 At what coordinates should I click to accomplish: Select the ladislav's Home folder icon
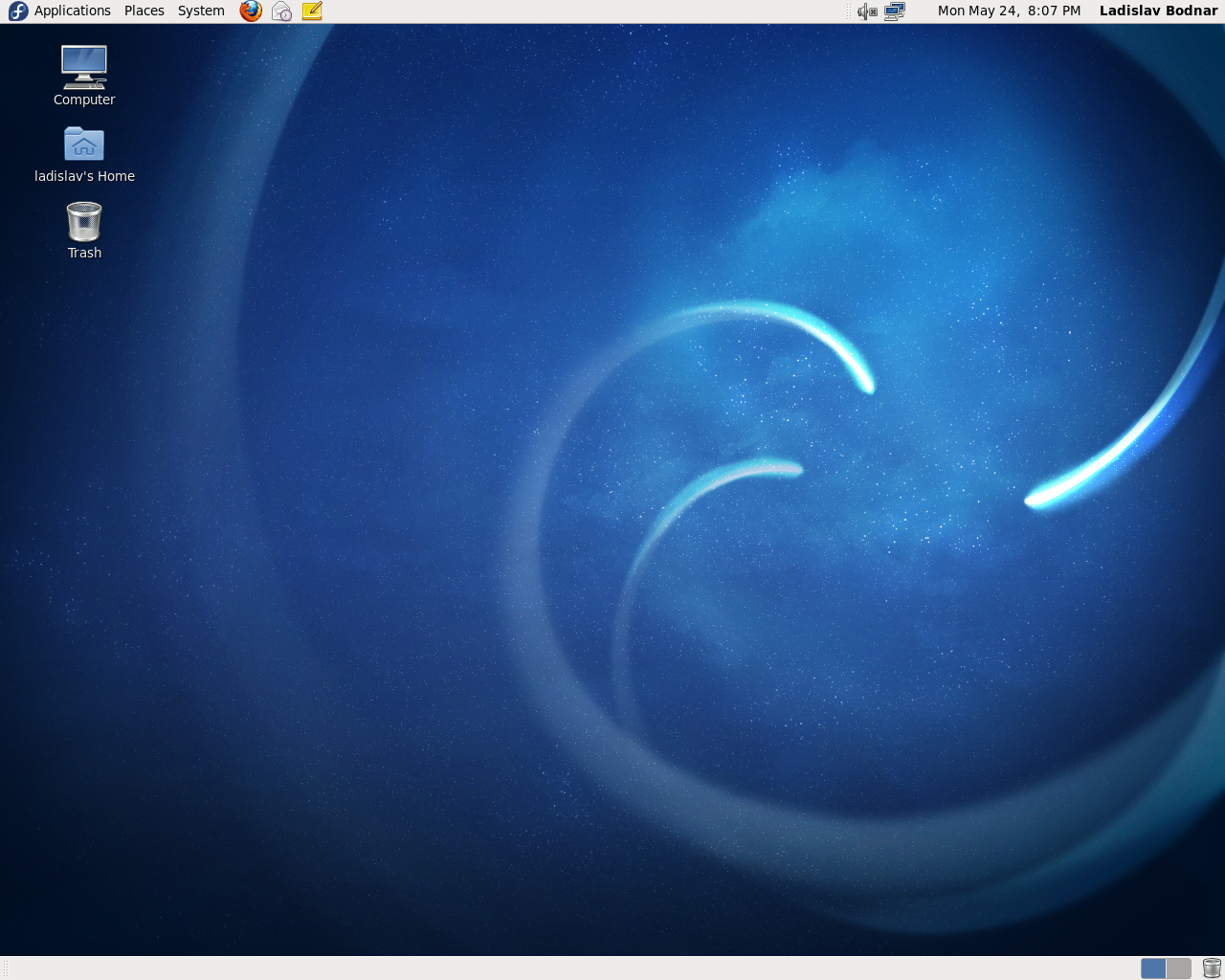(84, 154)
